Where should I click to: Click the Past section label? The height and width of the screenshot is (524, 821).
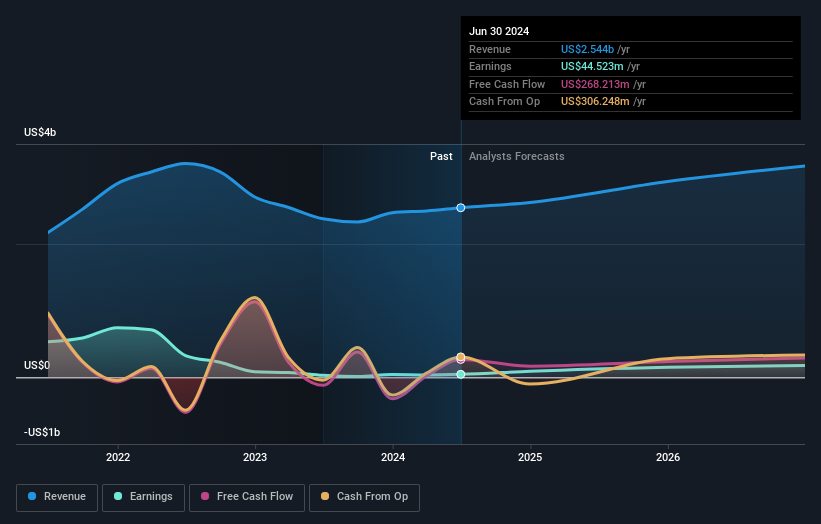click(x=441, y=157)
